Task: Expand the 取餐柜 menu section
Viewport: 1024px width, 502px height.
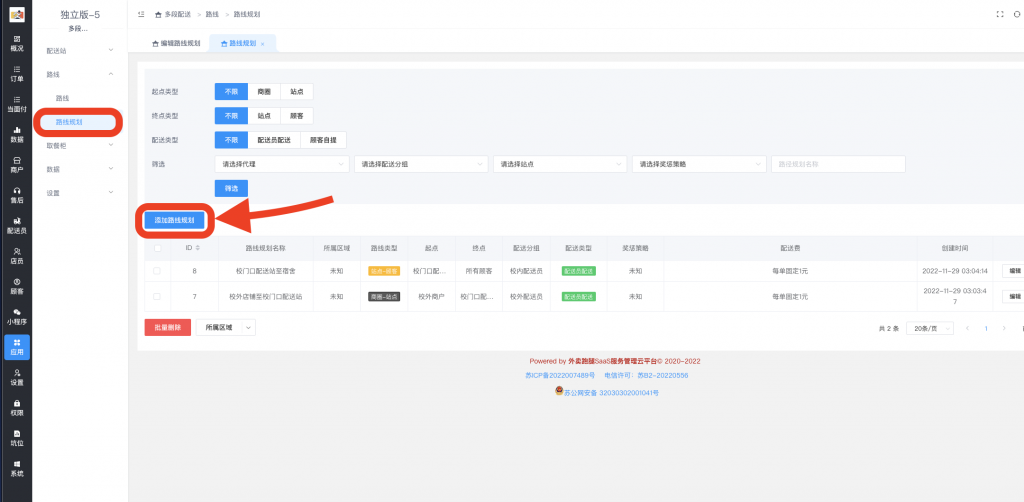Action: (80, 146)
